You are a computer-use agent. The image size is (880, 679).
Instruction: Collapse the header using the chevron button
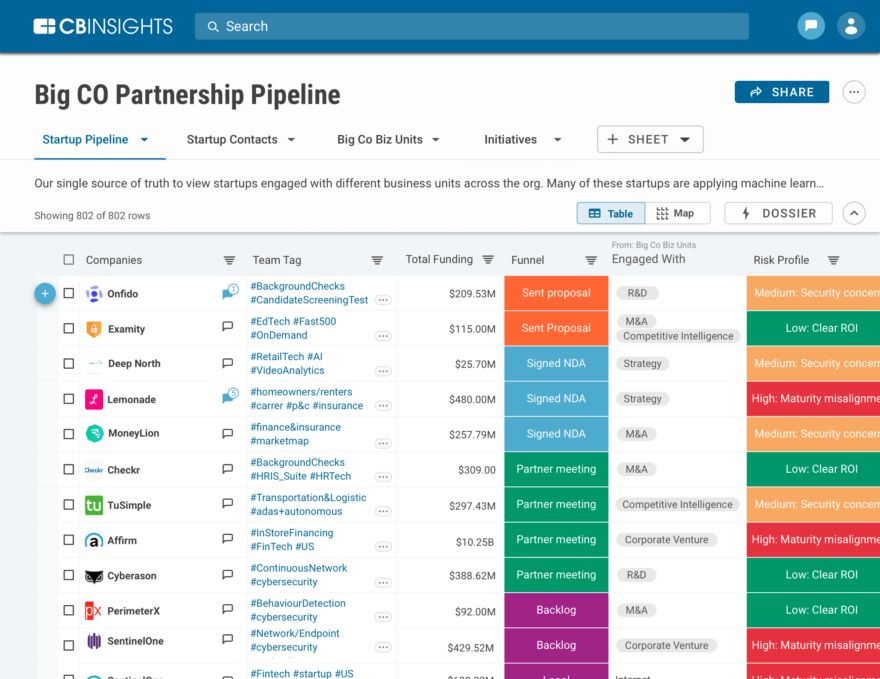[853, 213]
